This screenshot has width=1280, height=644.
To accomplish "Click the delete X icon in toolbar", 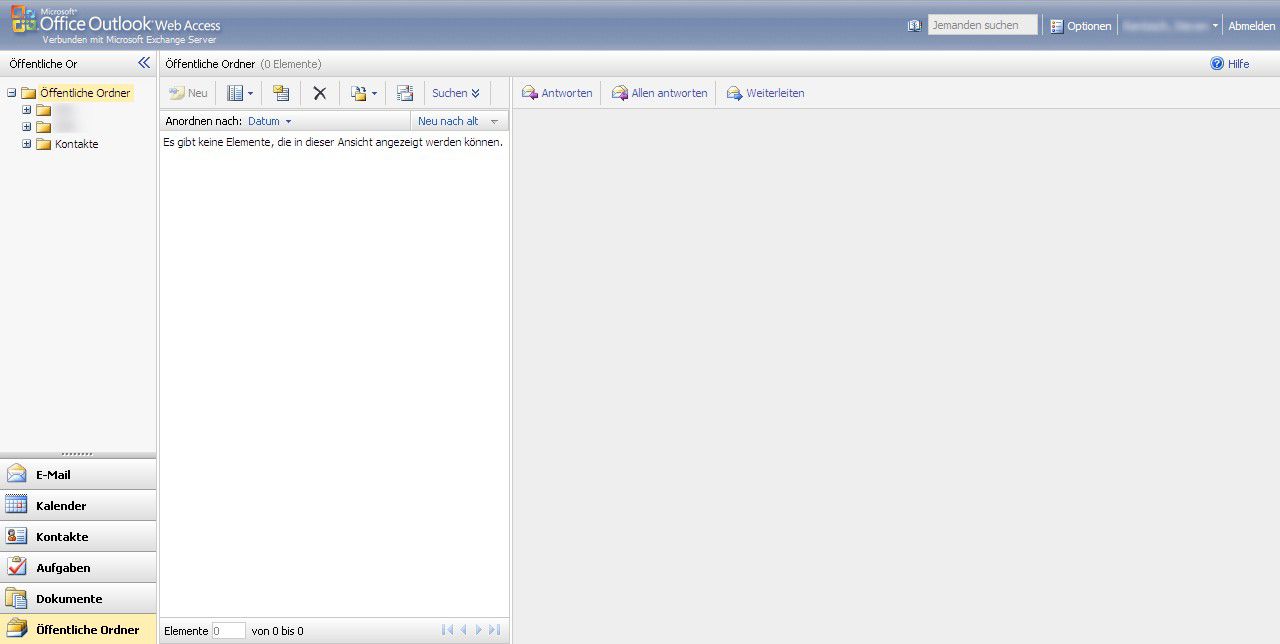I will coord(320,93).
